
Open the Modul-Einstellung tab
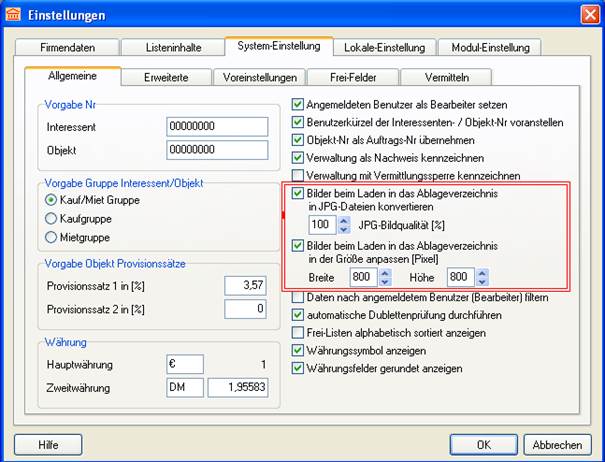pyautogui.click(x=490, y=47)
